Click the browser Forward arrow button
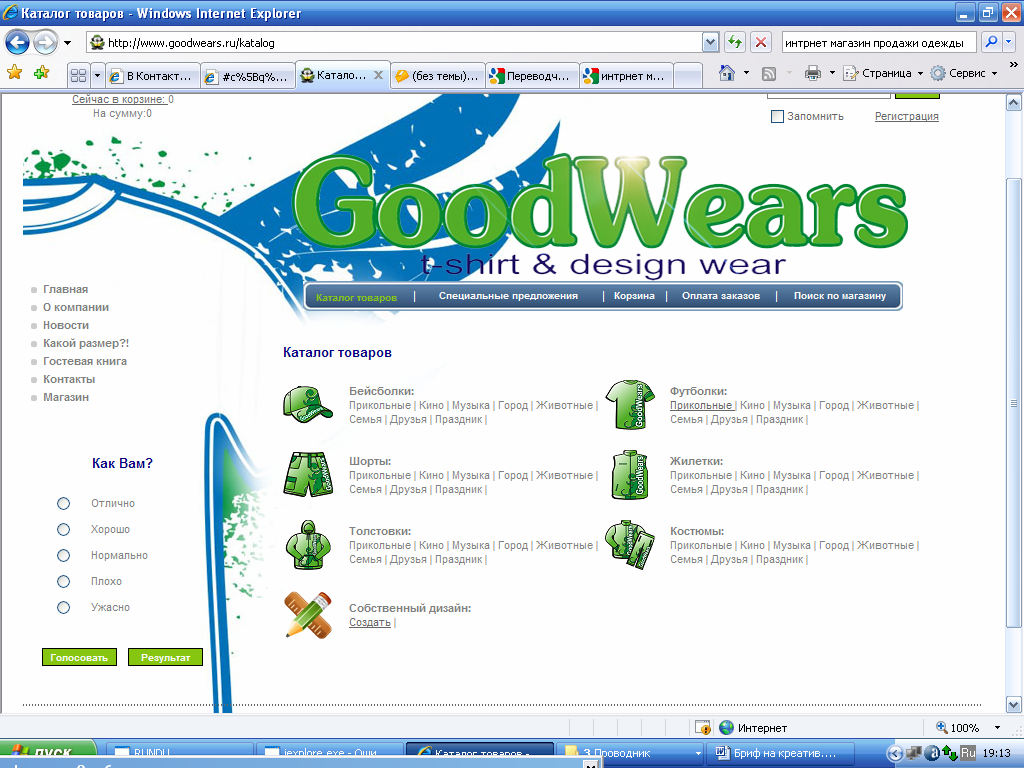1024x768 pixels. [x=45, y=43]
